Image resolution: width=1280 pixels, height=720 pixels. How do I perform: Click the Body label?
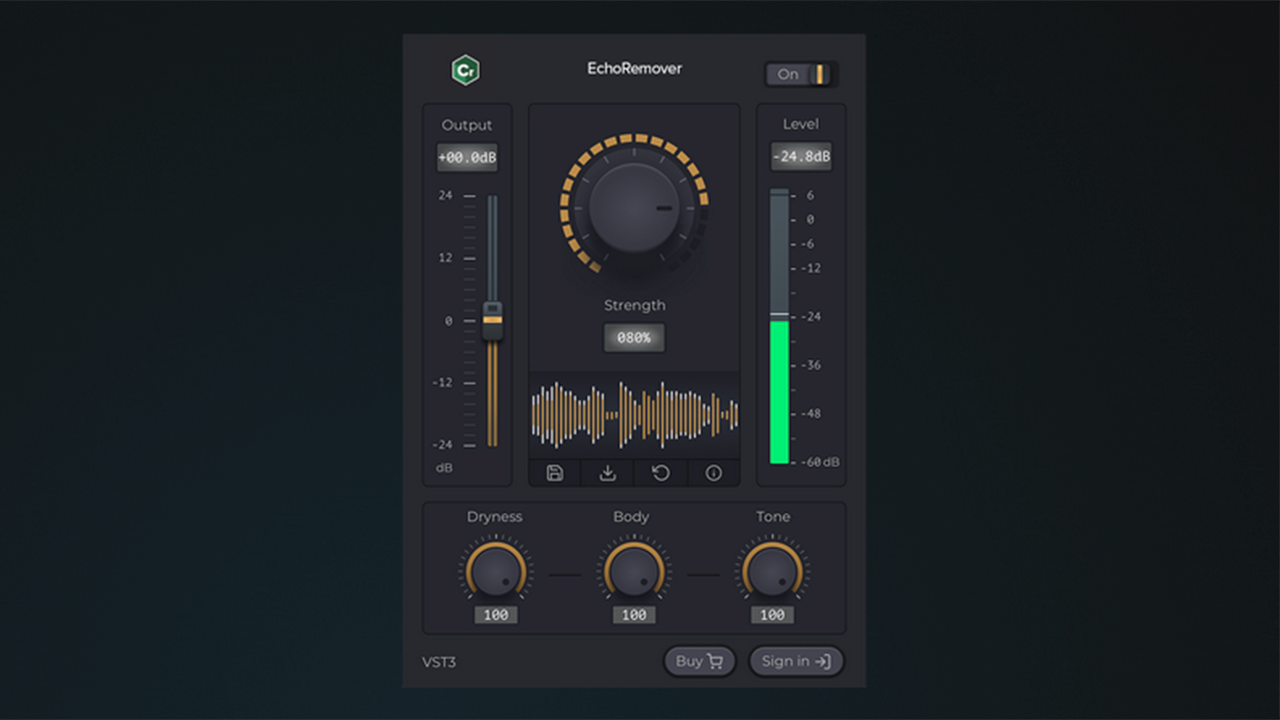click(x=631, y=517)
